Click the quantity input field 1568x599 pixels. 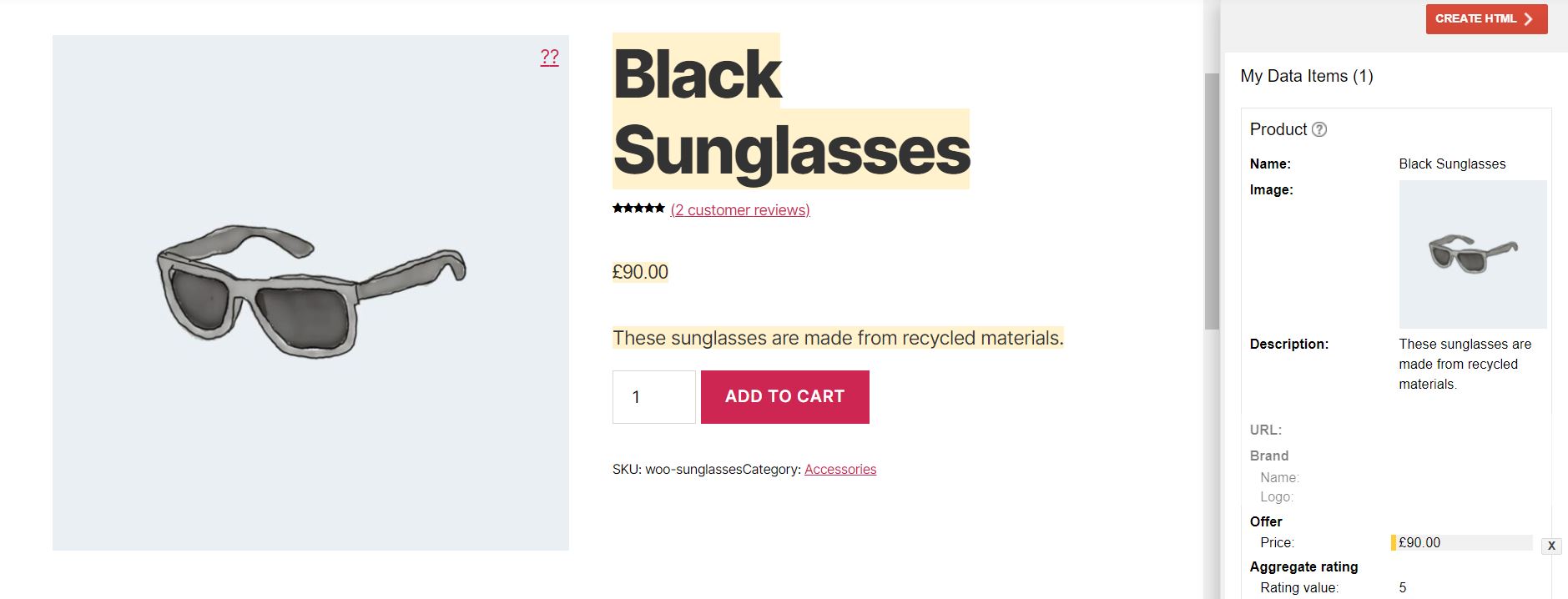[x=653, y=397]
